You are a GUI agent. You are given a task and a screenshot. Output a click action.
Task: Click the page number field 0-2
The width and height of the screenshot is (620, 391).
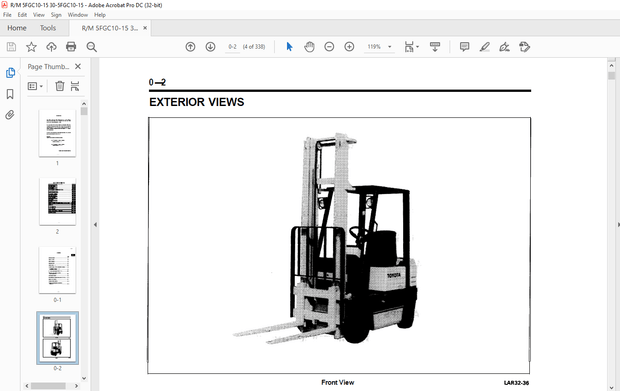point(232,47)
